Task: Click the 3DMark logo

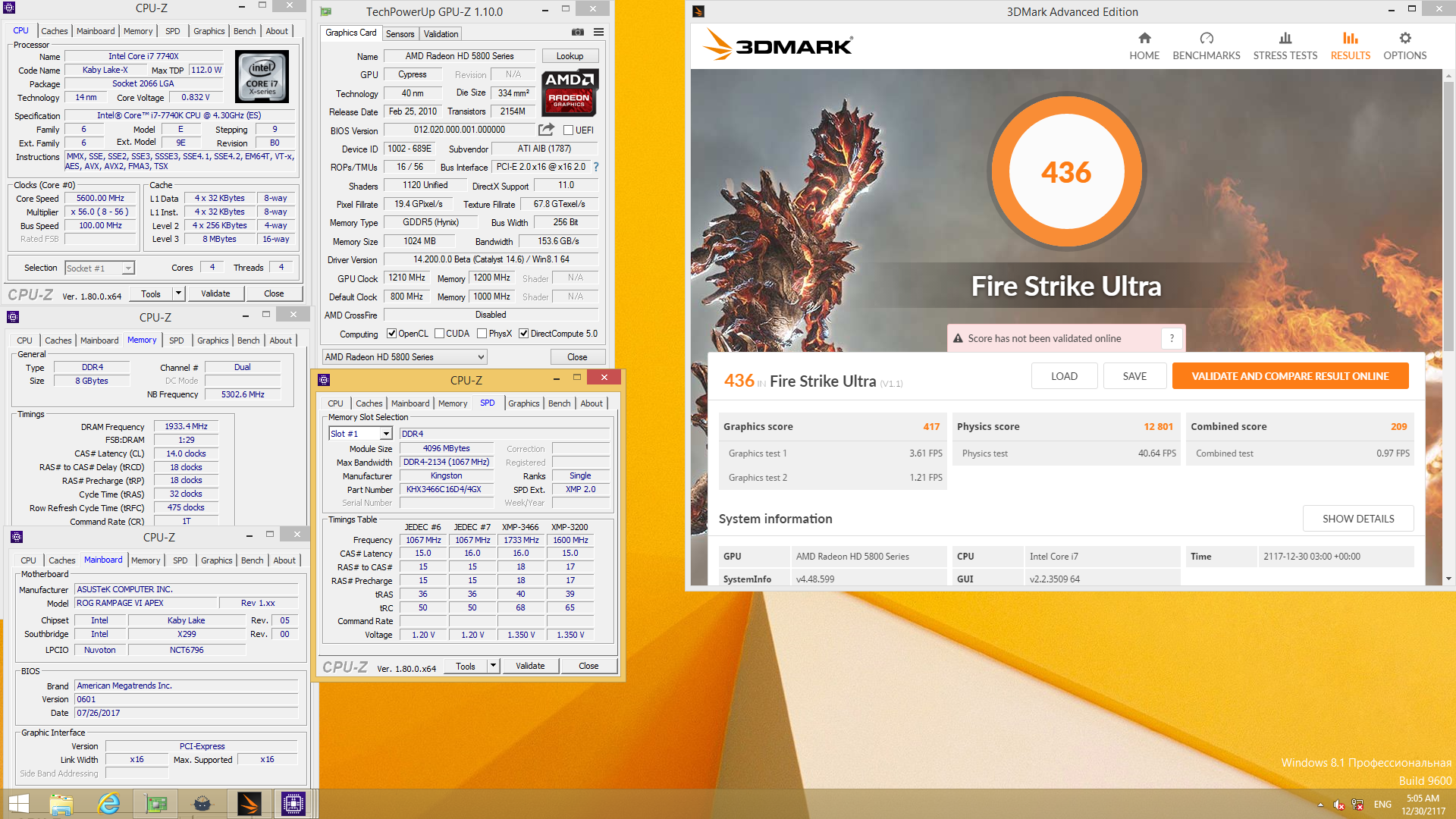Action: click(778, 45)
